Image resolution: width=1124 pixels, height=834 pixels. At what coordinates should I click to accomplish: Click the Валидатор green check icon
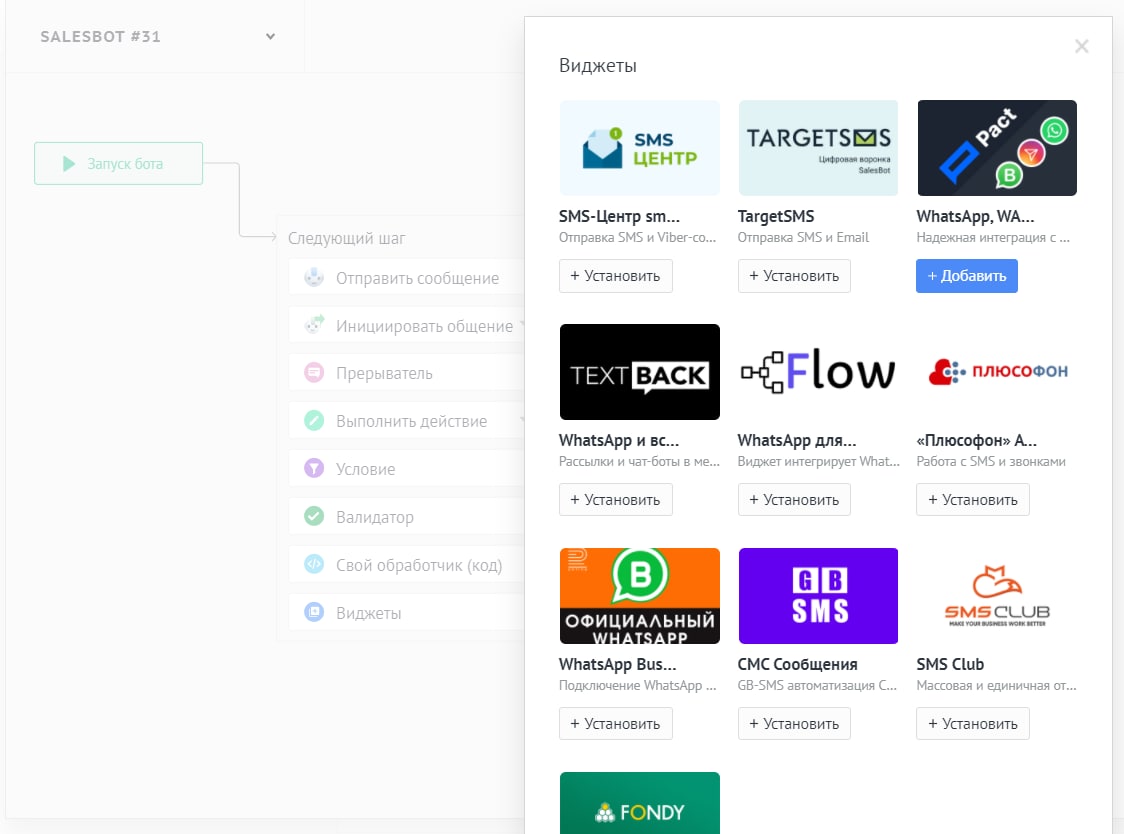pyautogui.click(x=314, y=516)
